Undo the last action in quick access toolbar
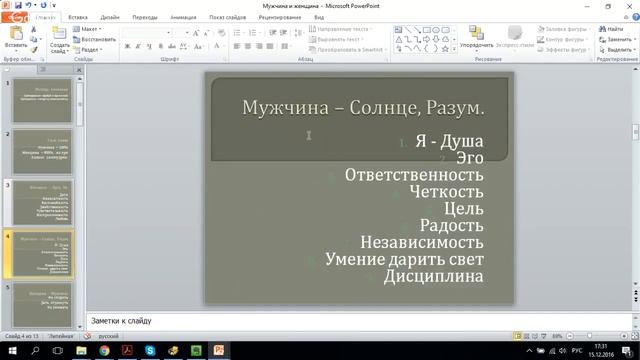Image resolution: width=640 pixels, height=360 pixels. [x=28, y=6]
